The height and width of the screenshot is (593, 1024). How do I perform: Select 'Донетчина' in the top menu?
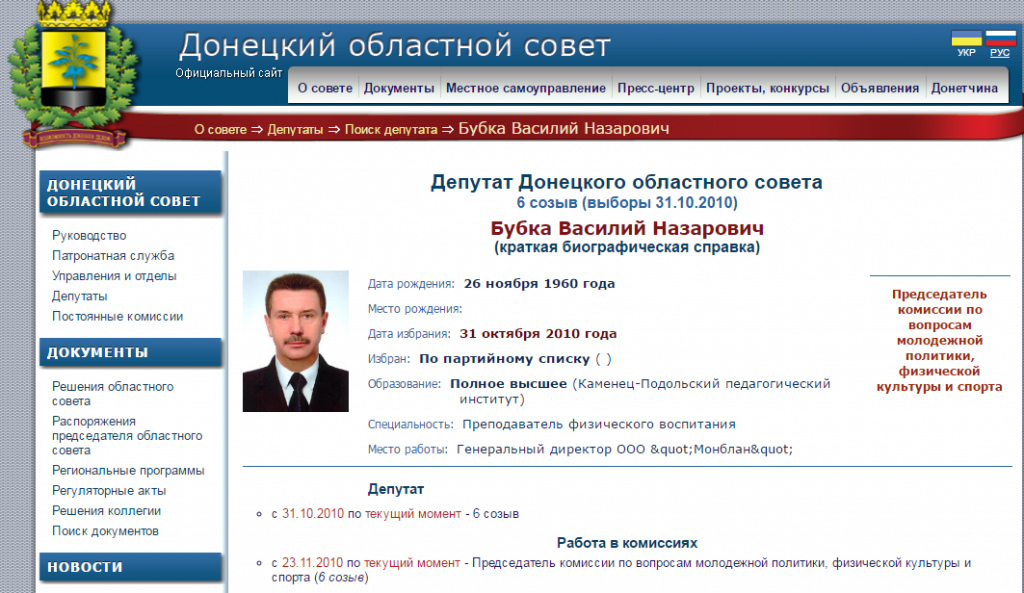click(964, 88)
